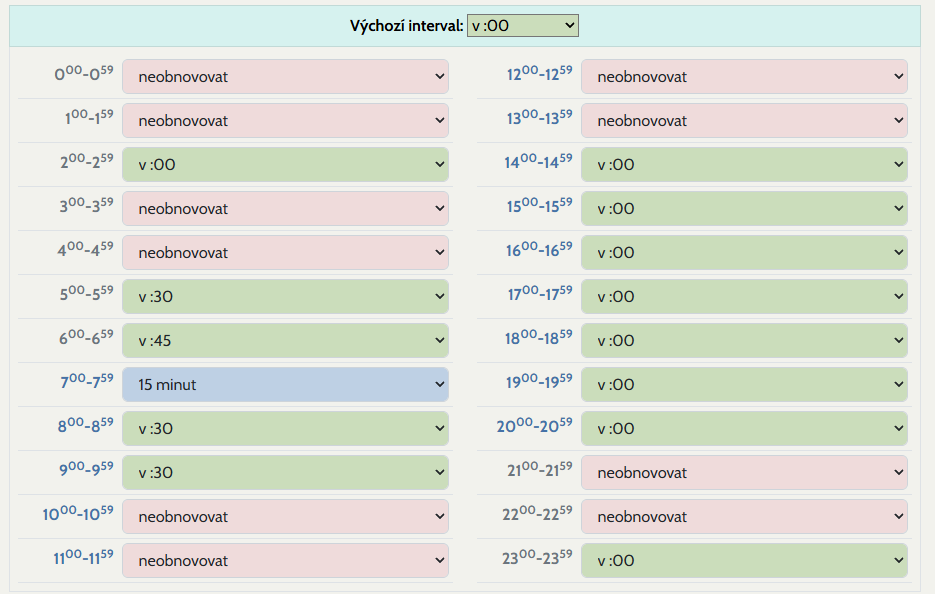The height and width of the screenshot is (594, 935).
Task: Open the 14:00-14:59 interval dropdown
Action: [744, 165]
